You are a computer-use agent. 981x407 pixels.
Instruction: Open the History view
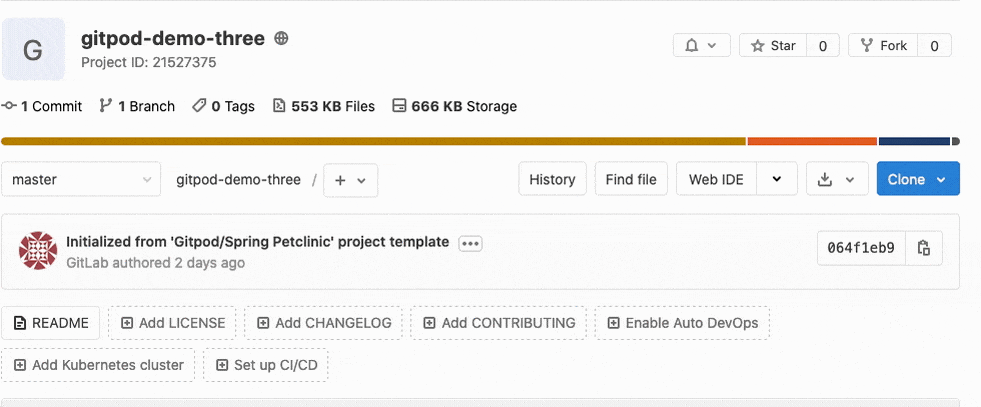click(x=552, y=179)
